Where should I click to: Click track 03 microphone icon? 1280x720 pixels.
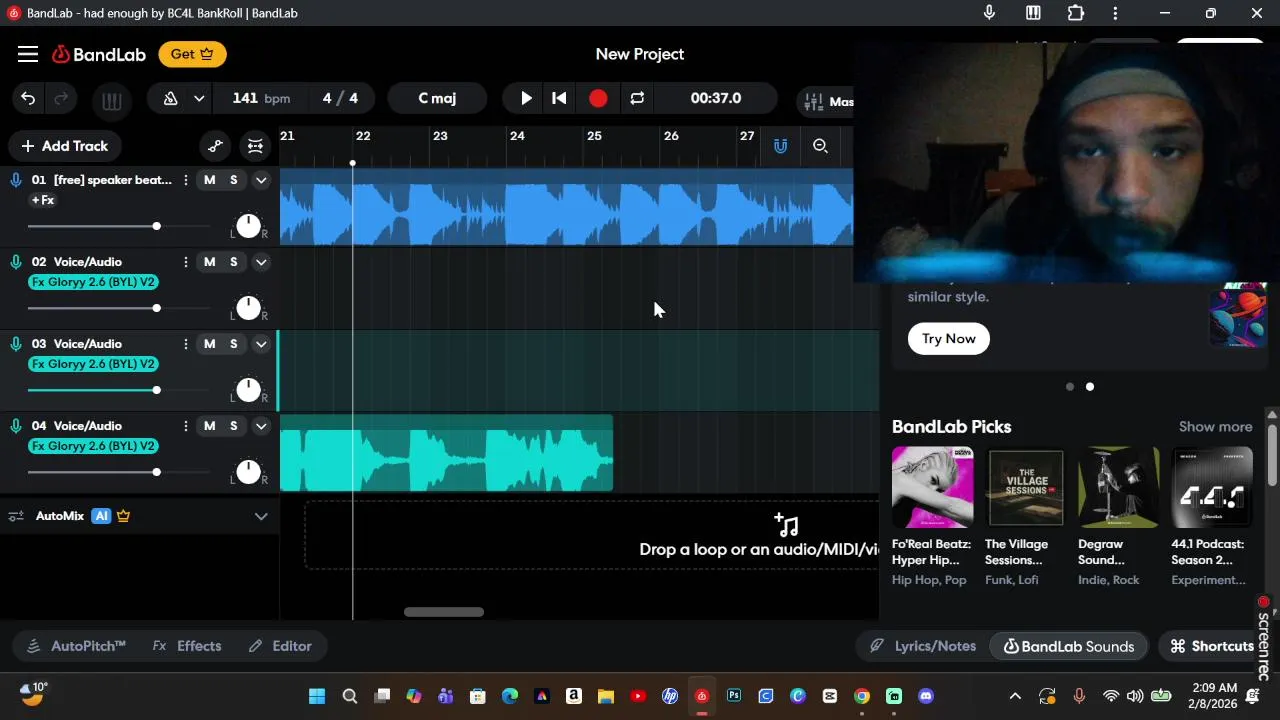tap(16, 344)
